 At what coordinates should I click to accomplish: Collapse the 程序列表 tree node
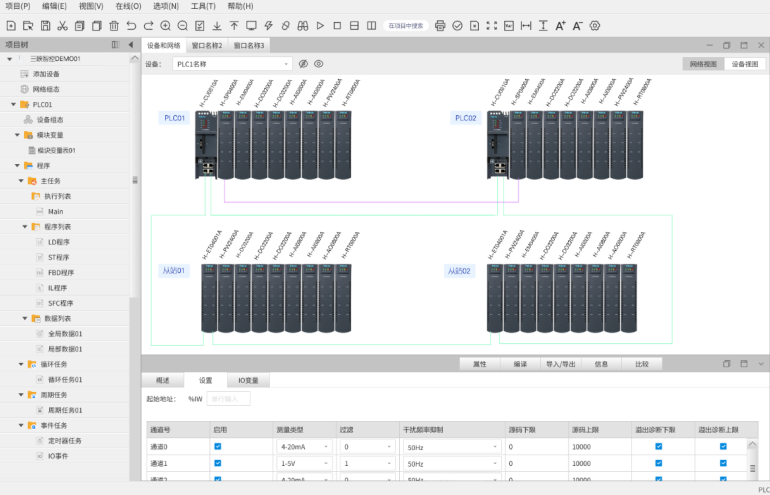point(25,227)
